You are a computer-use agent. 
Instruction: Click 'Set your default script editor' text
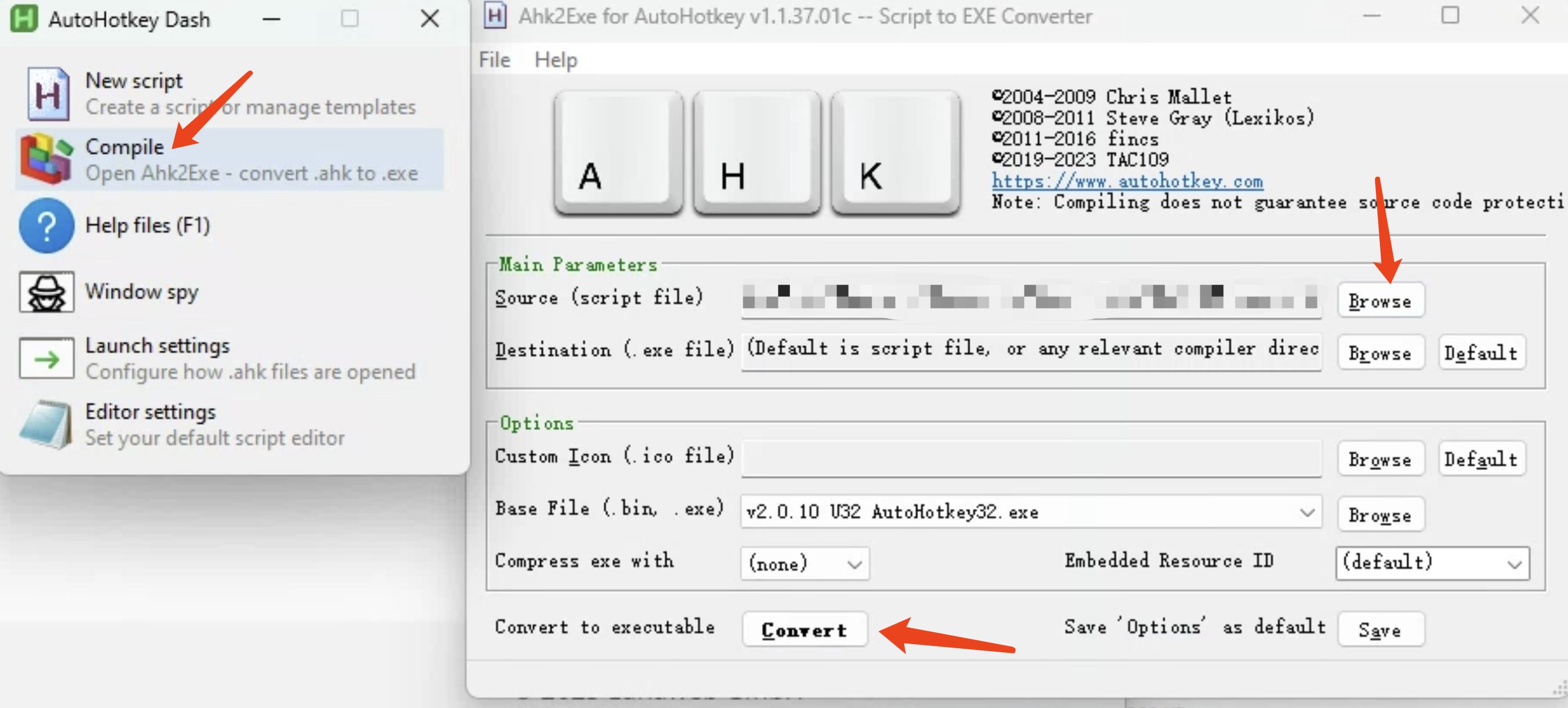(215, 438)
